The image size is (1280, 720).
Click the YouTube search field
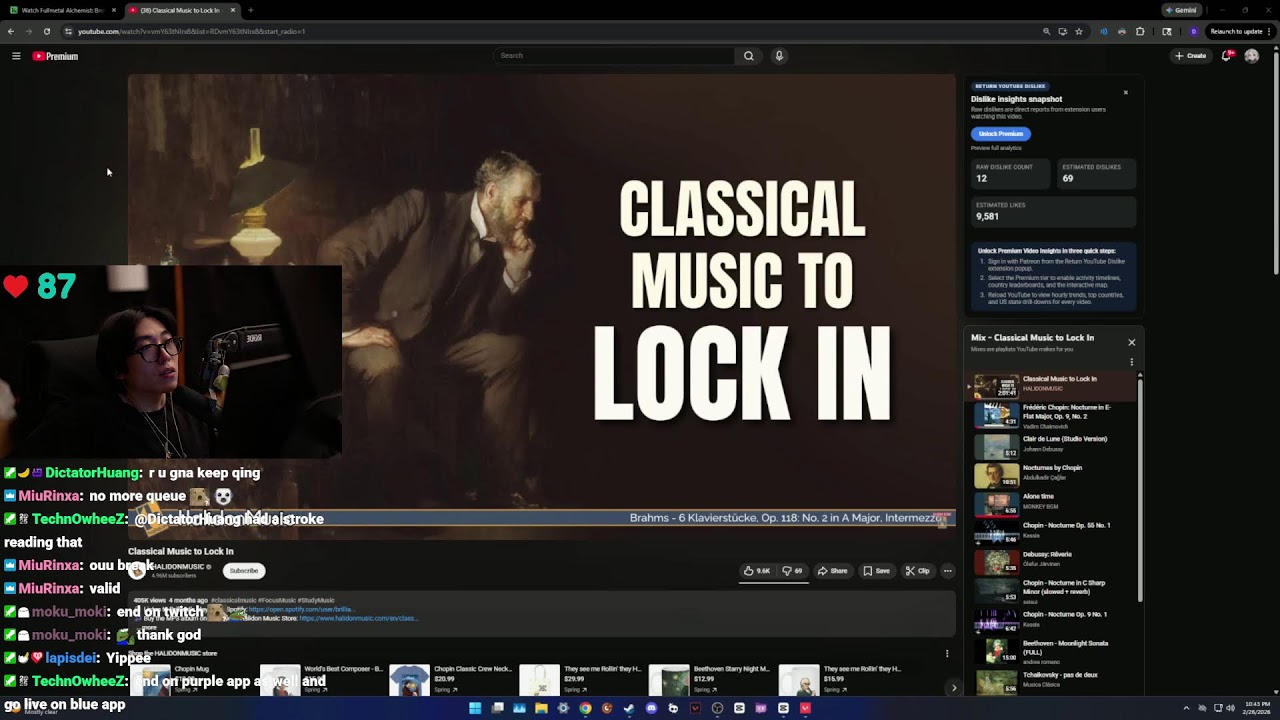click(615, 56)
